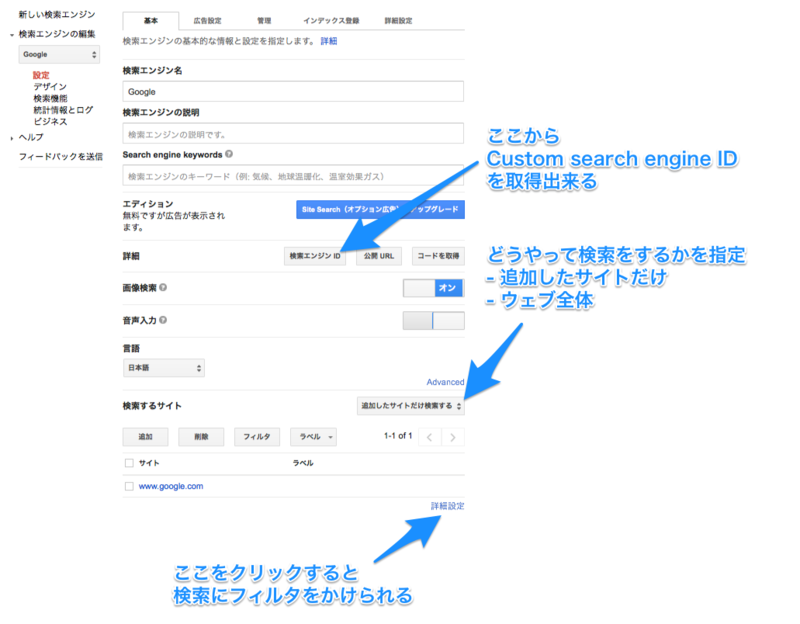Viewport: 800px width, 624px height.
Task: Click the コードを取得 button
Action: click(438, 256)
